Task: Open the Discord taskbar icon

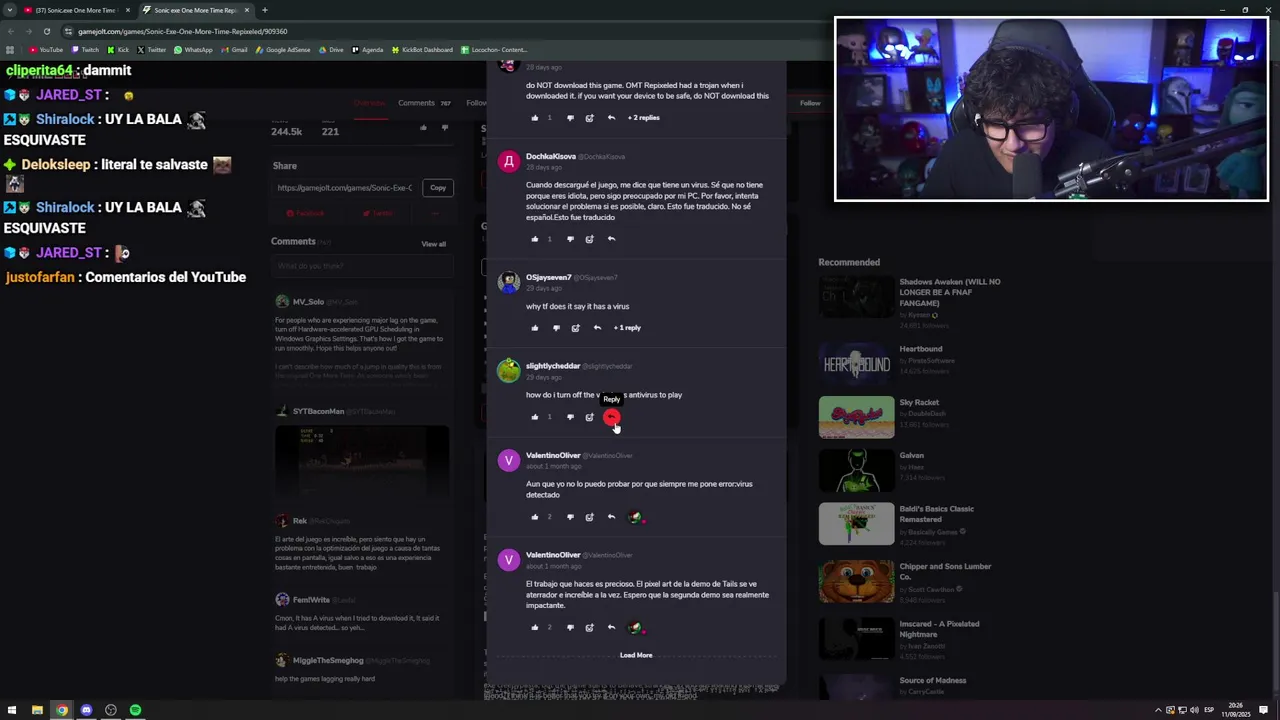Action: coord(86,710)
